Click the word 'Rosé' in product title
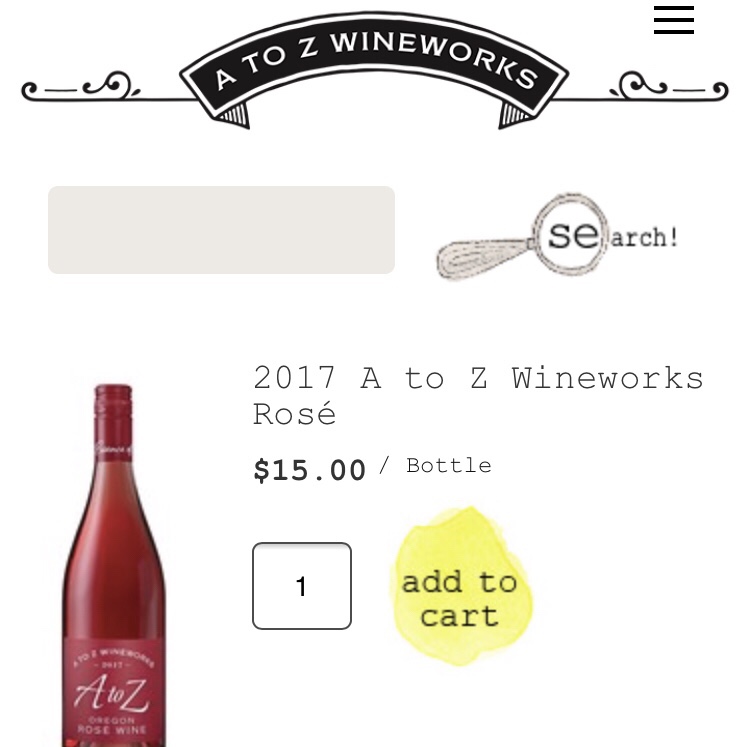Screen dimensions: 750x747 [x=295, y=414]
